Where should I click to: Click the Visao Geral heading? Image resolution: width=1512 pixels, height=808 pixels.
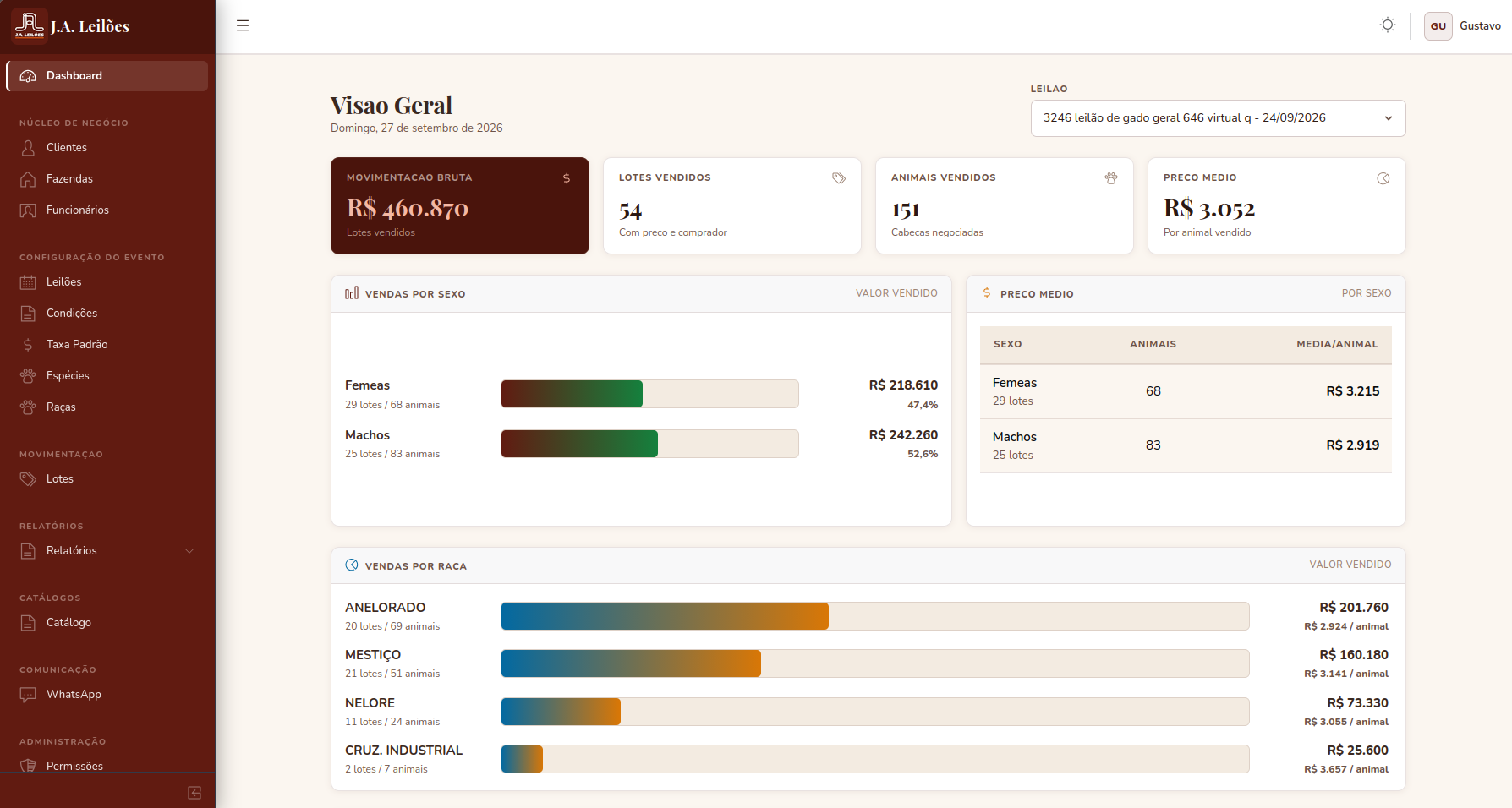392,106
